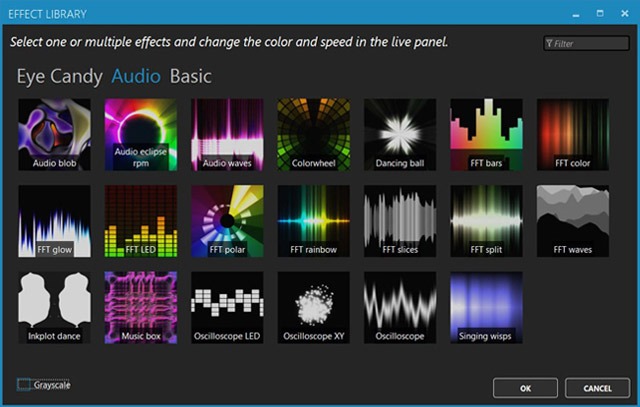Choose the FFT waves effect
The height and width of the screenshot is (407, 640).
(x=573, y=221)
